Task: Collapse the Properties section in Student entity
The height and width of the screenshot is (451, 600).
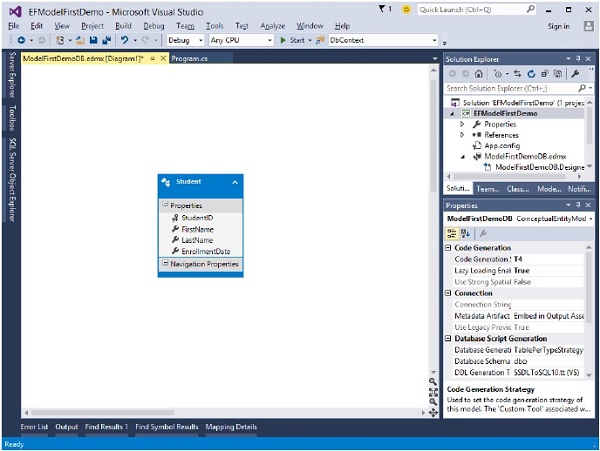Action: tap(165, 205)
